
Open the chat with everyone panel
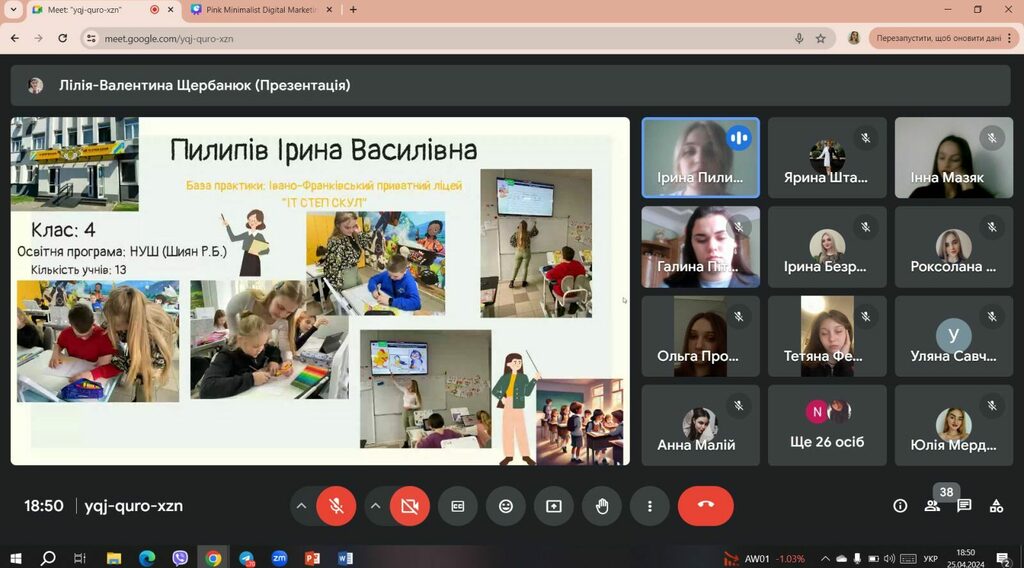[x=964, y=506]
